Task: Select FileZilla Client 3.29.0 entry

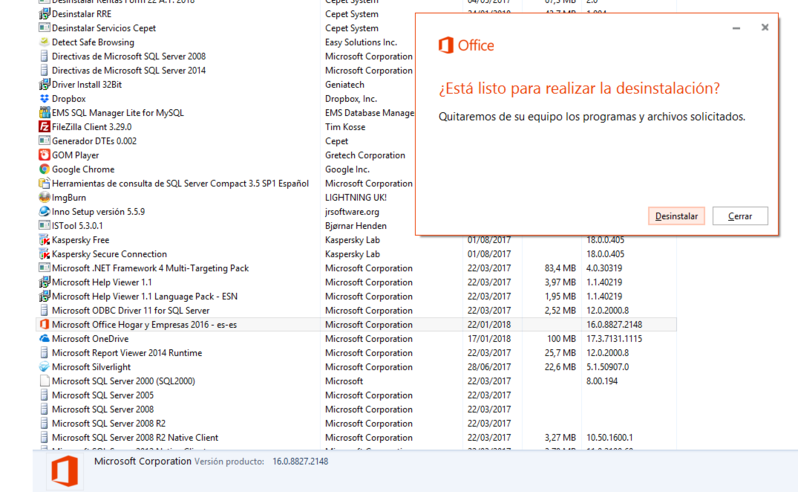Action: tap(92, 127)
